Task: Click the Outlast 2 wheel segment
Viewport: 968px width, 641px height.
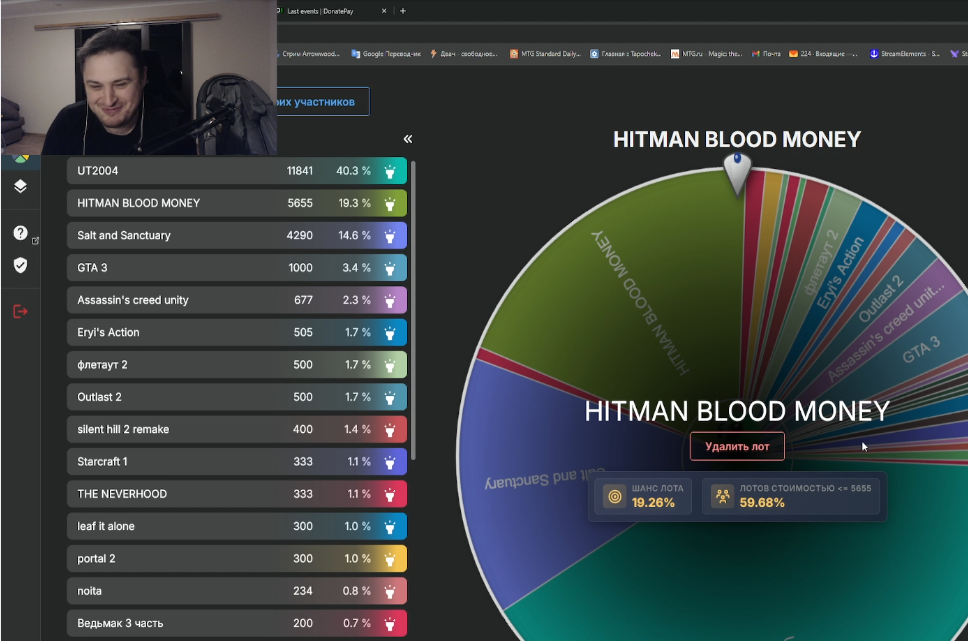Action: (x=880, y=298)
